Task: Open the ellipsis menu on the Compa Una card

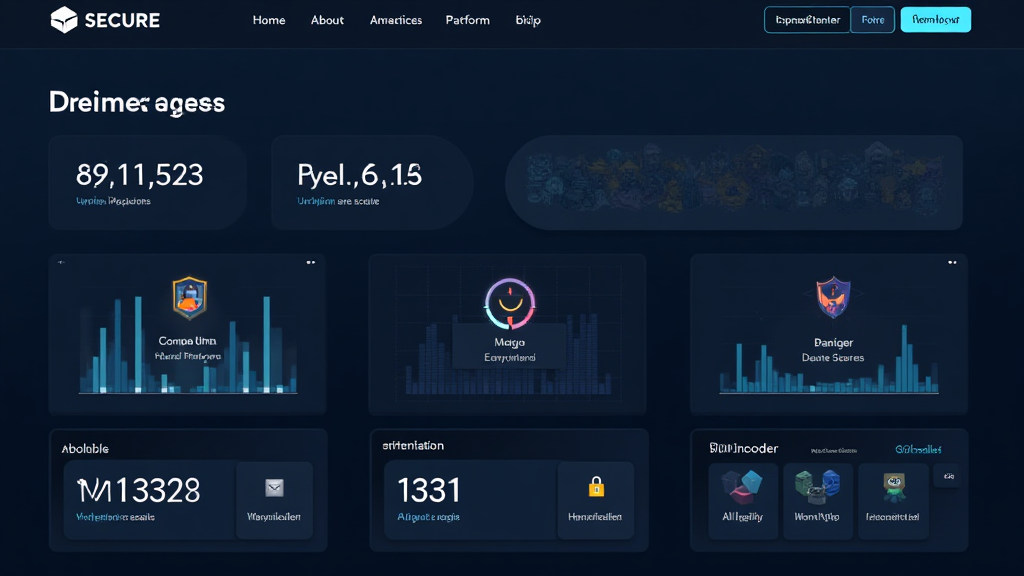Action: pos(311,261)
